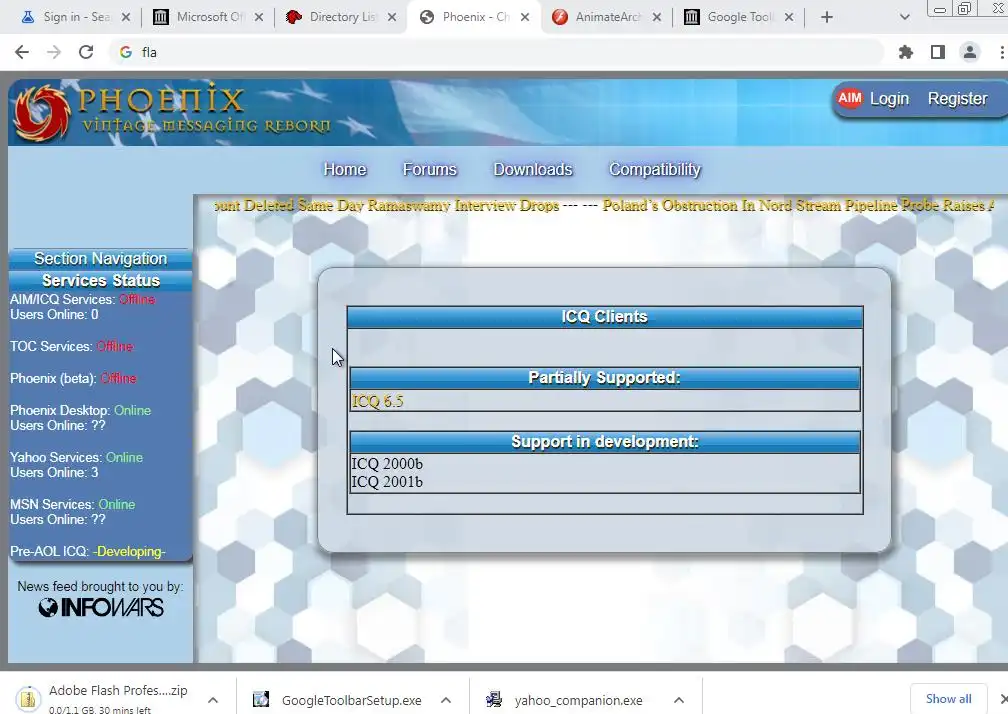The width and height of the screenshot is (1008, 714).
Task: Open the tab search dropdown chevron
Action: click(x=904, y=17)
